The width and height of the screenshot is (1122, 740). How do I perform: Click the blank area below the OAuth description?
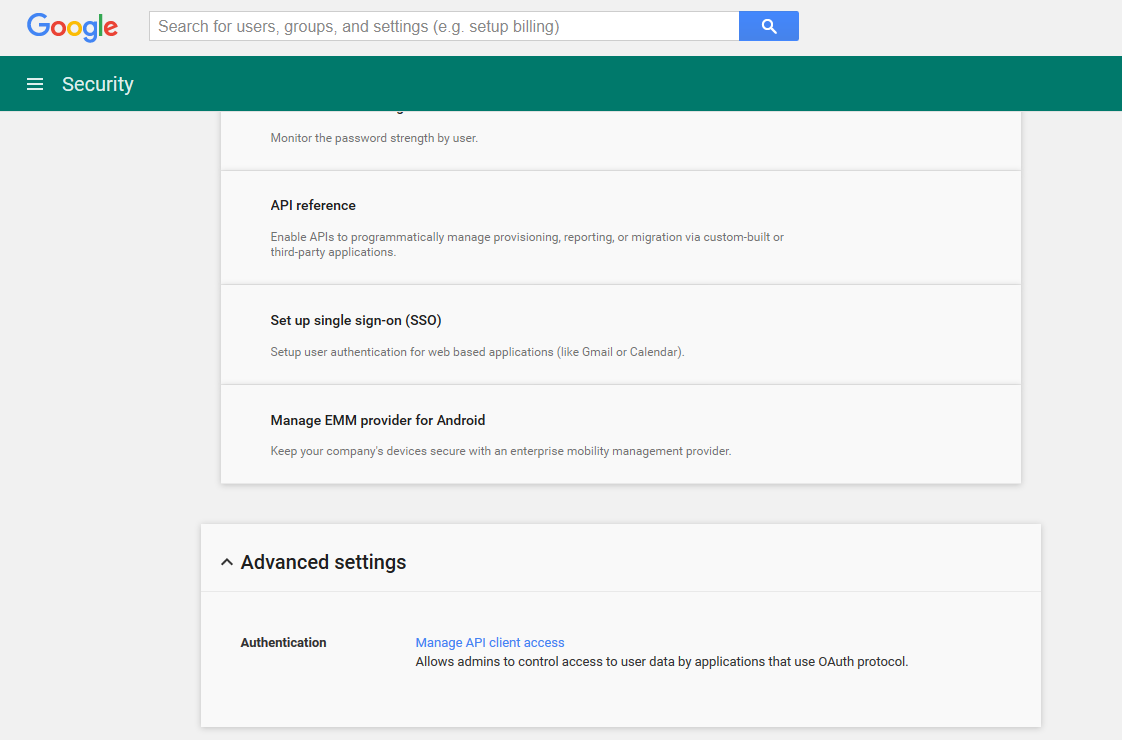point(620,700)
